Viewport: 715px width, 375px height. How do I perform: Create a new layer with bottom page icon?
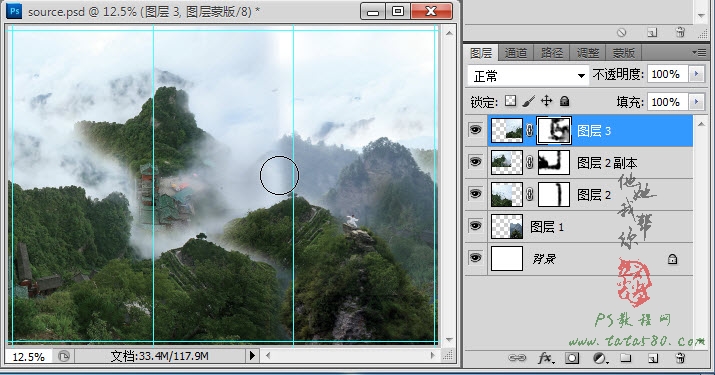[653, 358]
